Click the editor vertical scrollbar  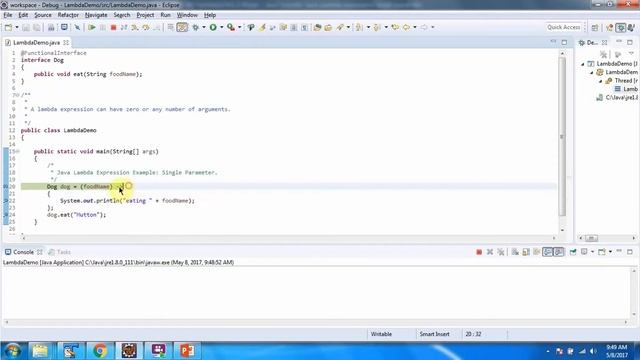562,137
